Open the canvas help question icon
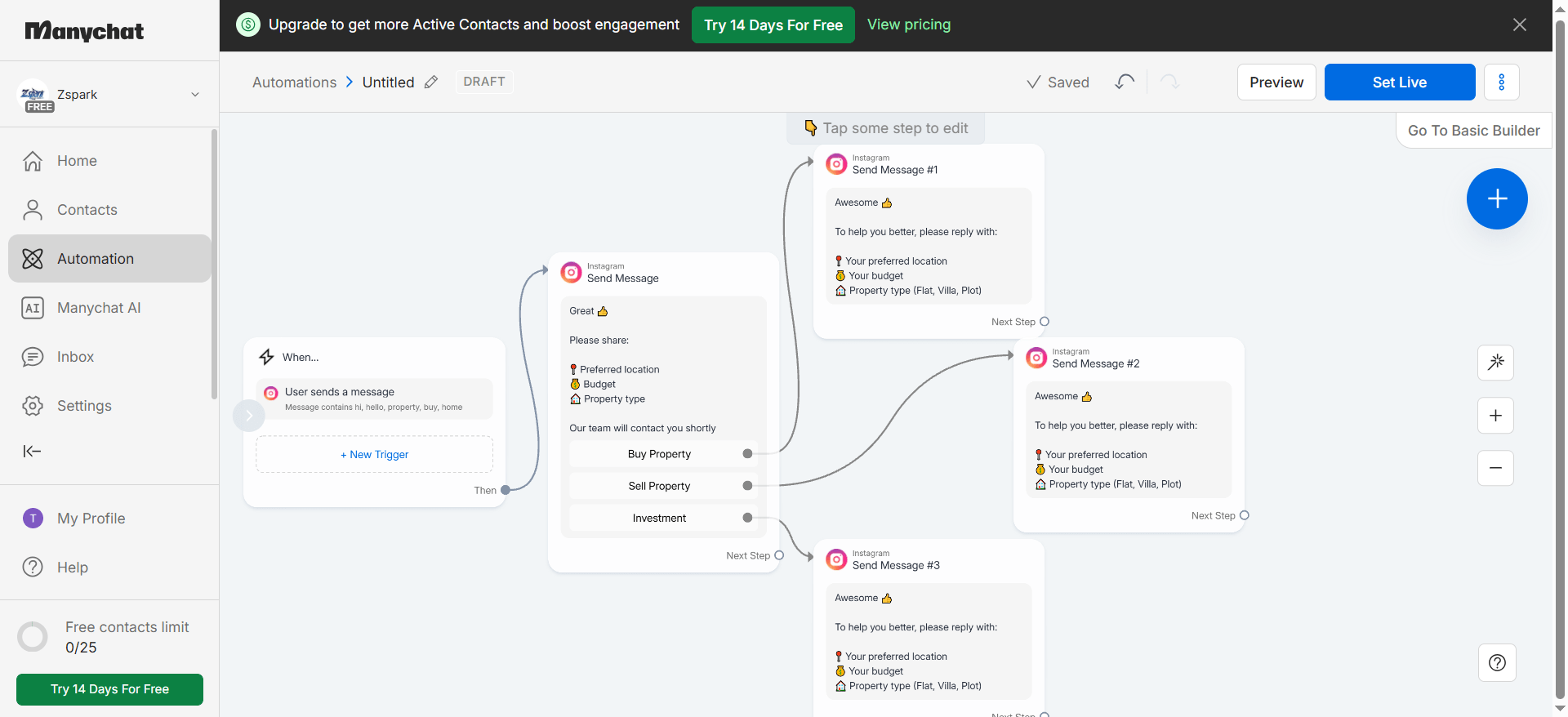1568x717 pixels. click(1497, 662)
